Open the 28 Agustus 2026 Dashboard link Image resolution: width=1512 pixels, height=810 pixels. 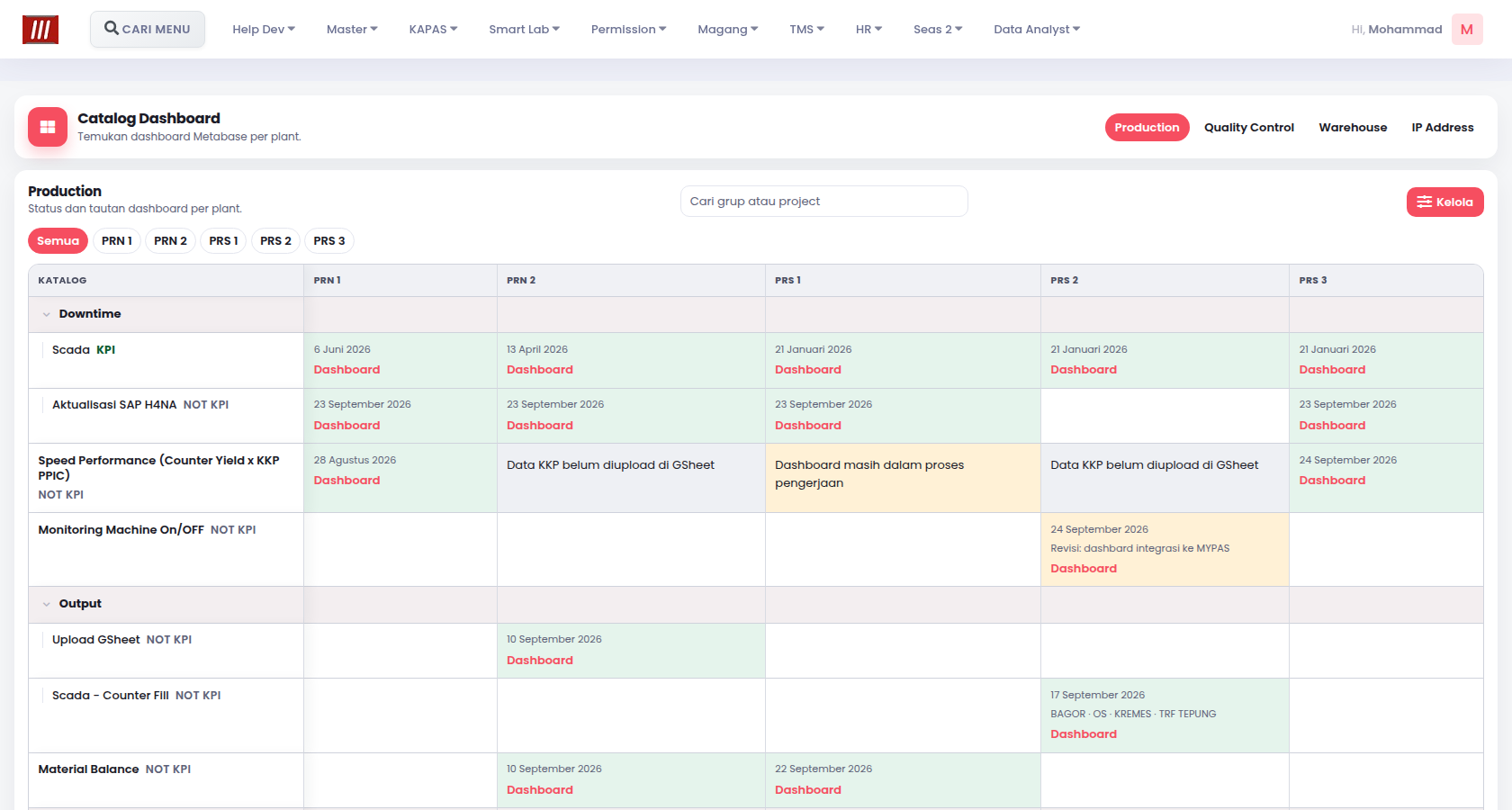(x=346, y=481)
